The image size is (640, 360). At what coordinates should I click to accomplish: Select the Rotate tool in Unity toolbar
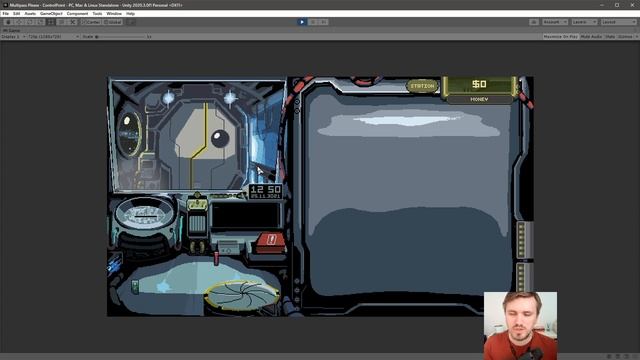click(x=29, y=22)
